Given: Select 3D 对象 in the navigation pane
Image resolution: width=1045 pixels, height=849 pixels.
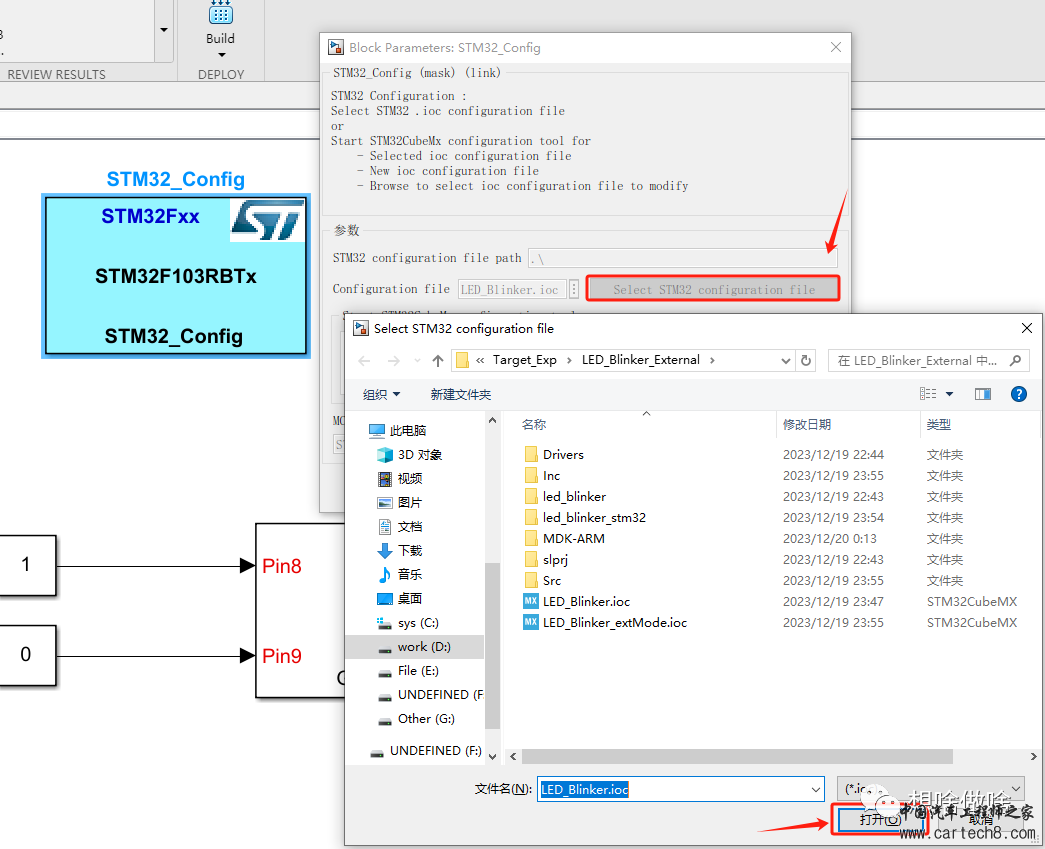Looking at the screenshot, I should pyautogui.click(x=420, y=454).
